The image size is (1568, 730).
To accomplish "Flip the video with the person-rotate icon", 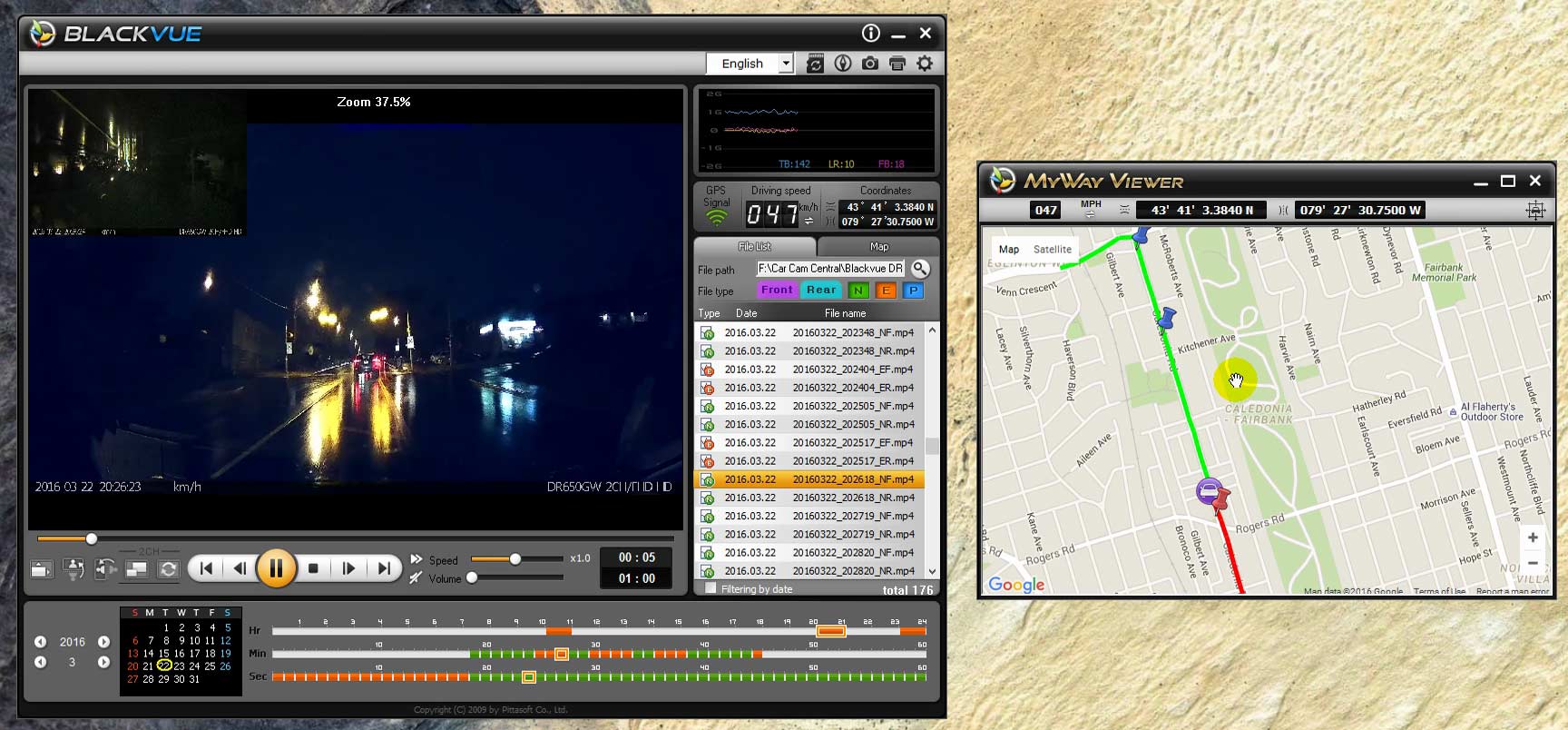I will point(73,569).
